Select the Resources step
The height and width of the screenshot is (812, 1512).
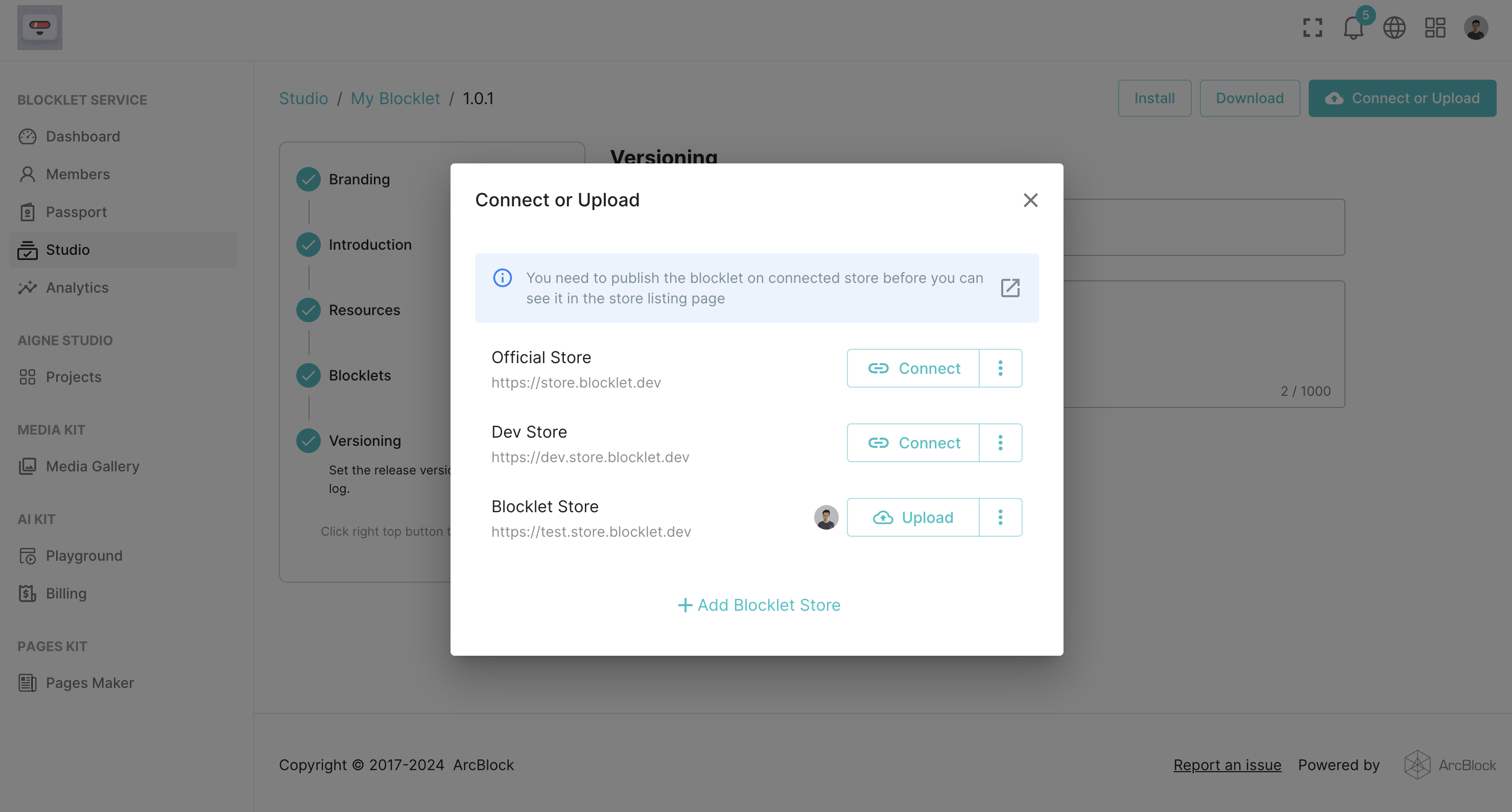[364, 311]
